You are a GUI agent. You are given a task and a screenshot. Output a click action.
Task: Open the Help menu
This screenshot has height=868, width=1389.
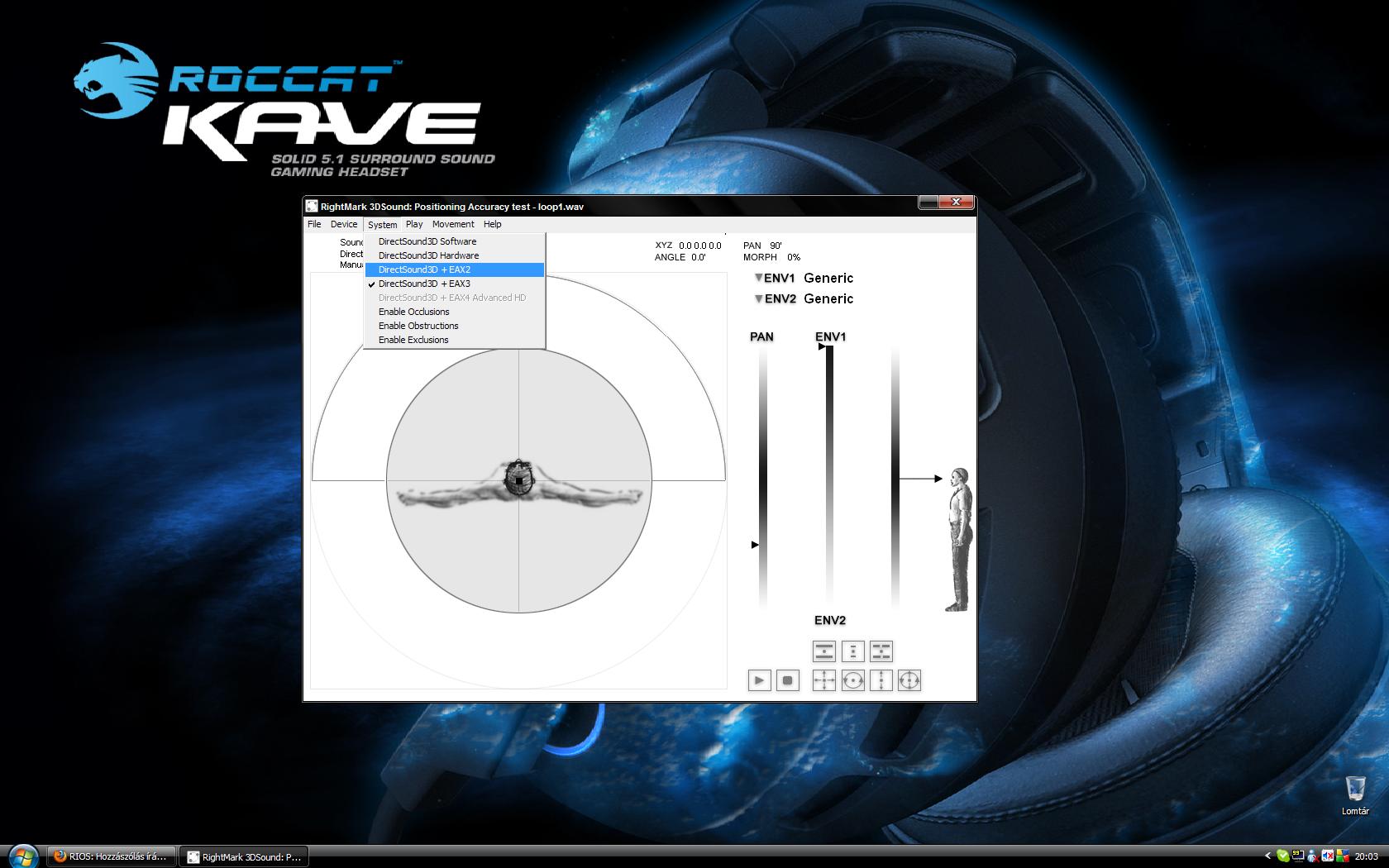point(493,224)
